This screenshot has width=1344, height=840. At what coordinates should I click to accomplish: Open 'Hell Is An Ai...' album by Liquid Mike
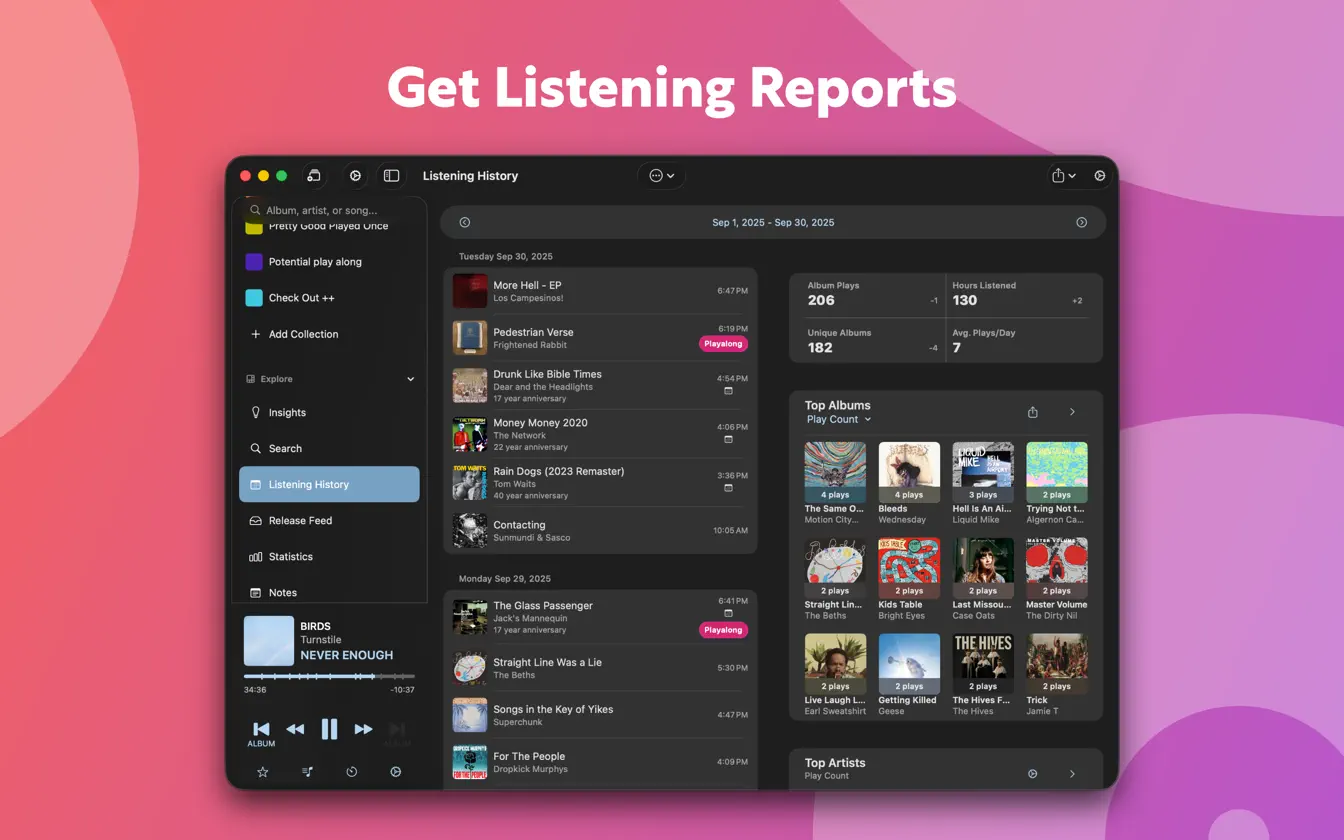(x=983, y=483)
